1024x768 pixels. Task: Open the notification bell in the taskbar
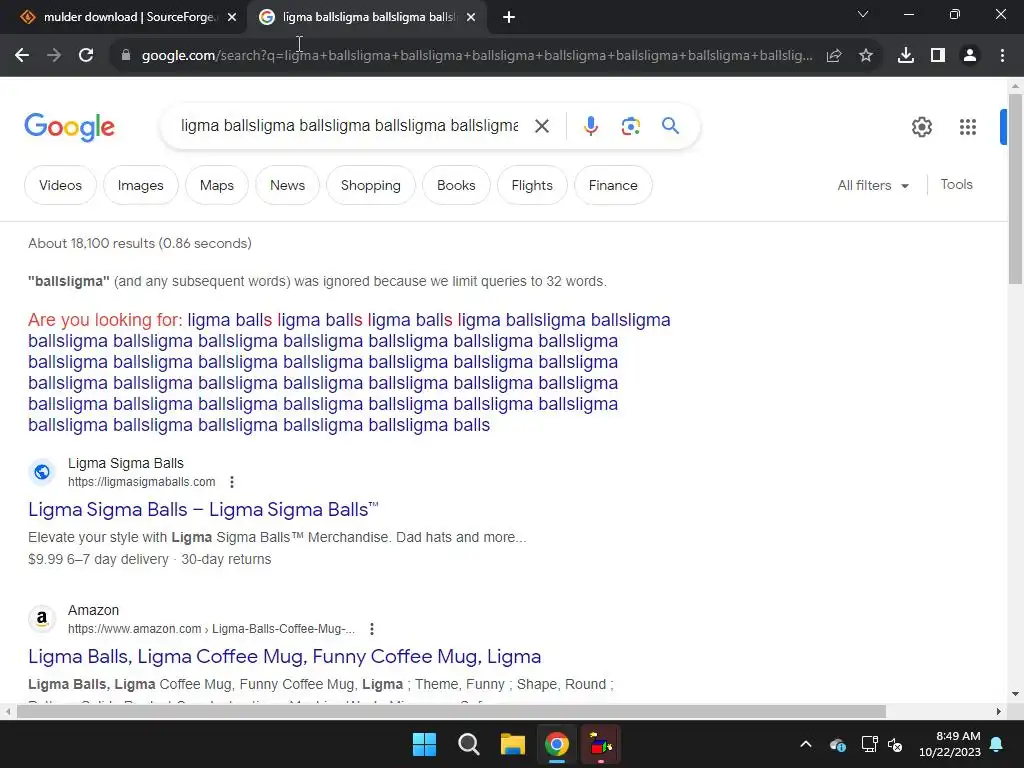pyautogui.click(x=997, y=744)
